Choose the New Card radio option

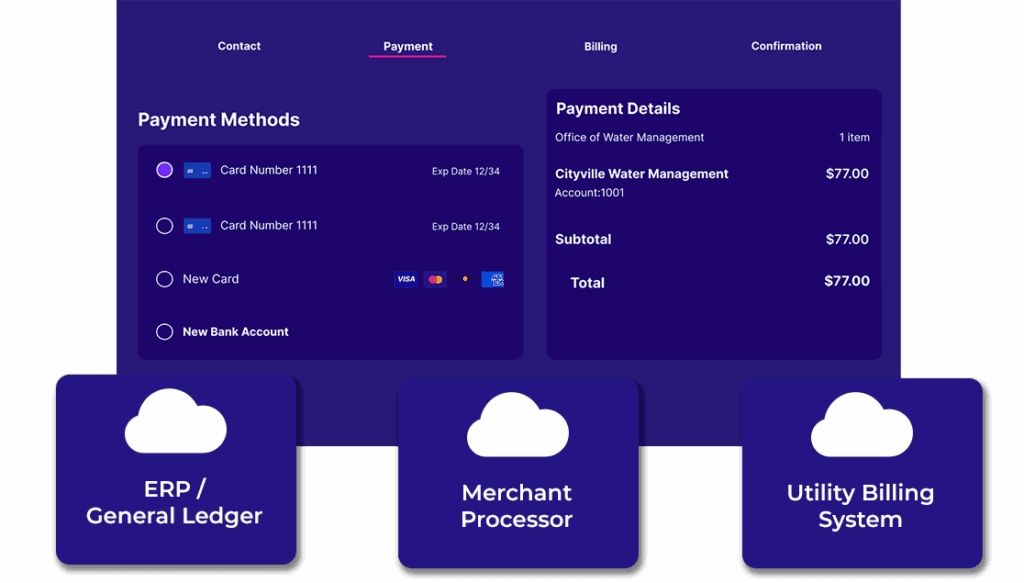tap(165, 279)
